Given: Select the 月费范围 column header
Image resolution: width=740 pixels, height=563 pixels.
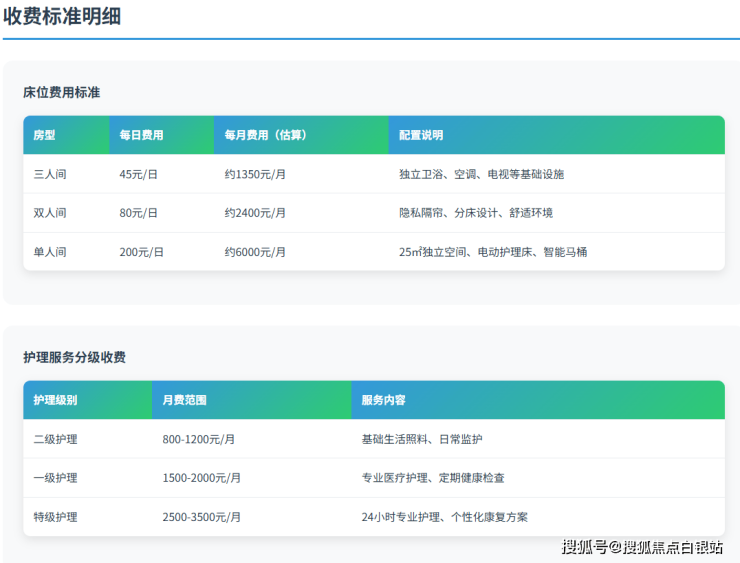Looking at the screenshot, I should coord(185,400).
